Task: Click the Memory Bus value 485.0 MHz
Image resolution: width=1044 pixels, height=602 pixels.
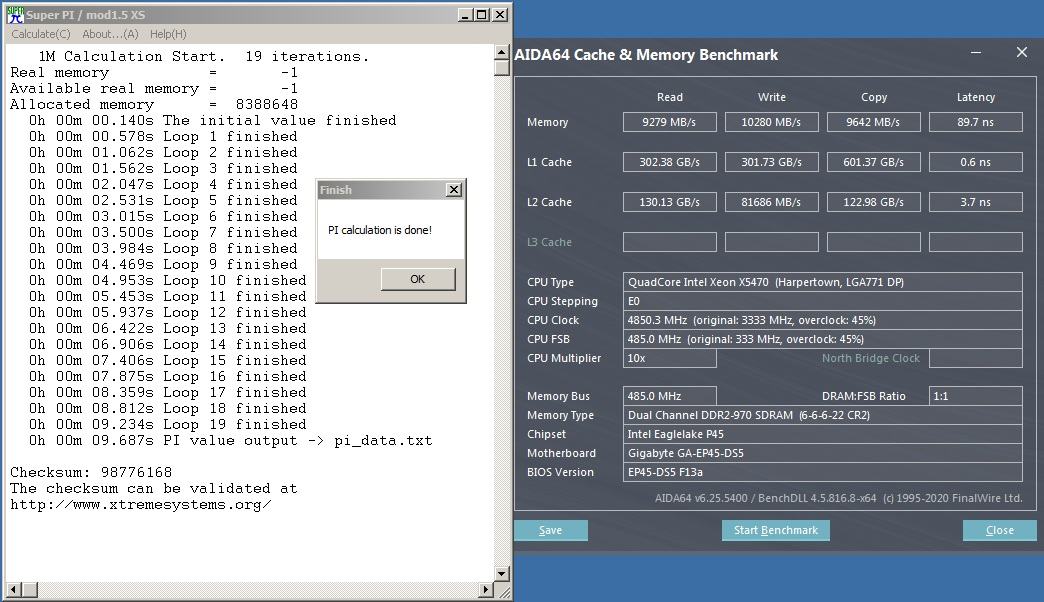Action: tap(670, 396)
